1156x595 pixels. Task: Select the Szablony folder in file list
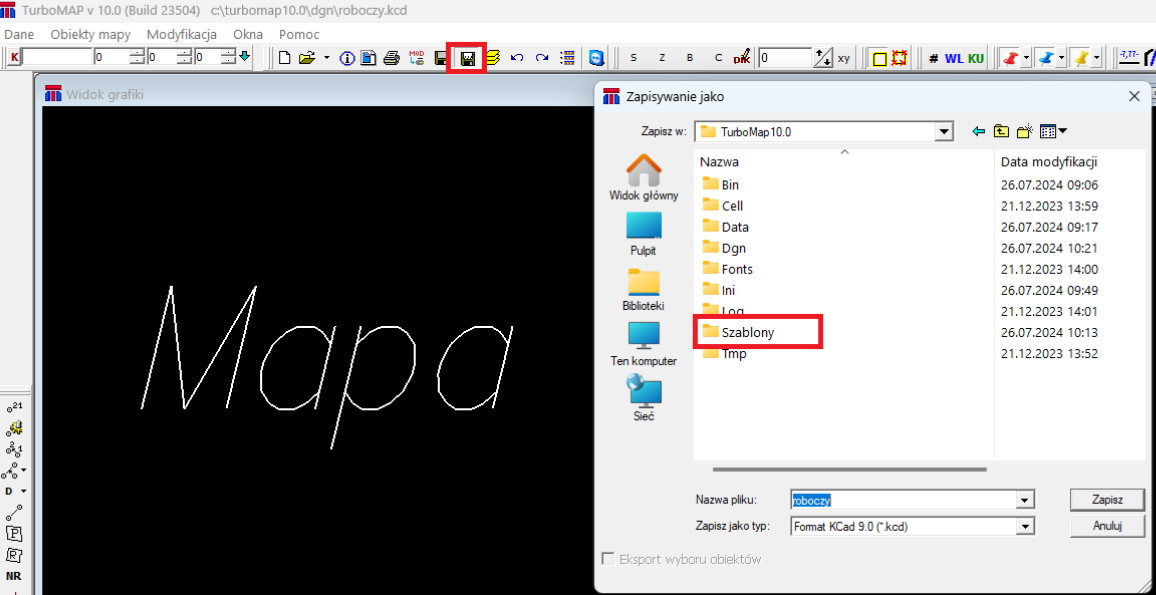coord(747,332)
